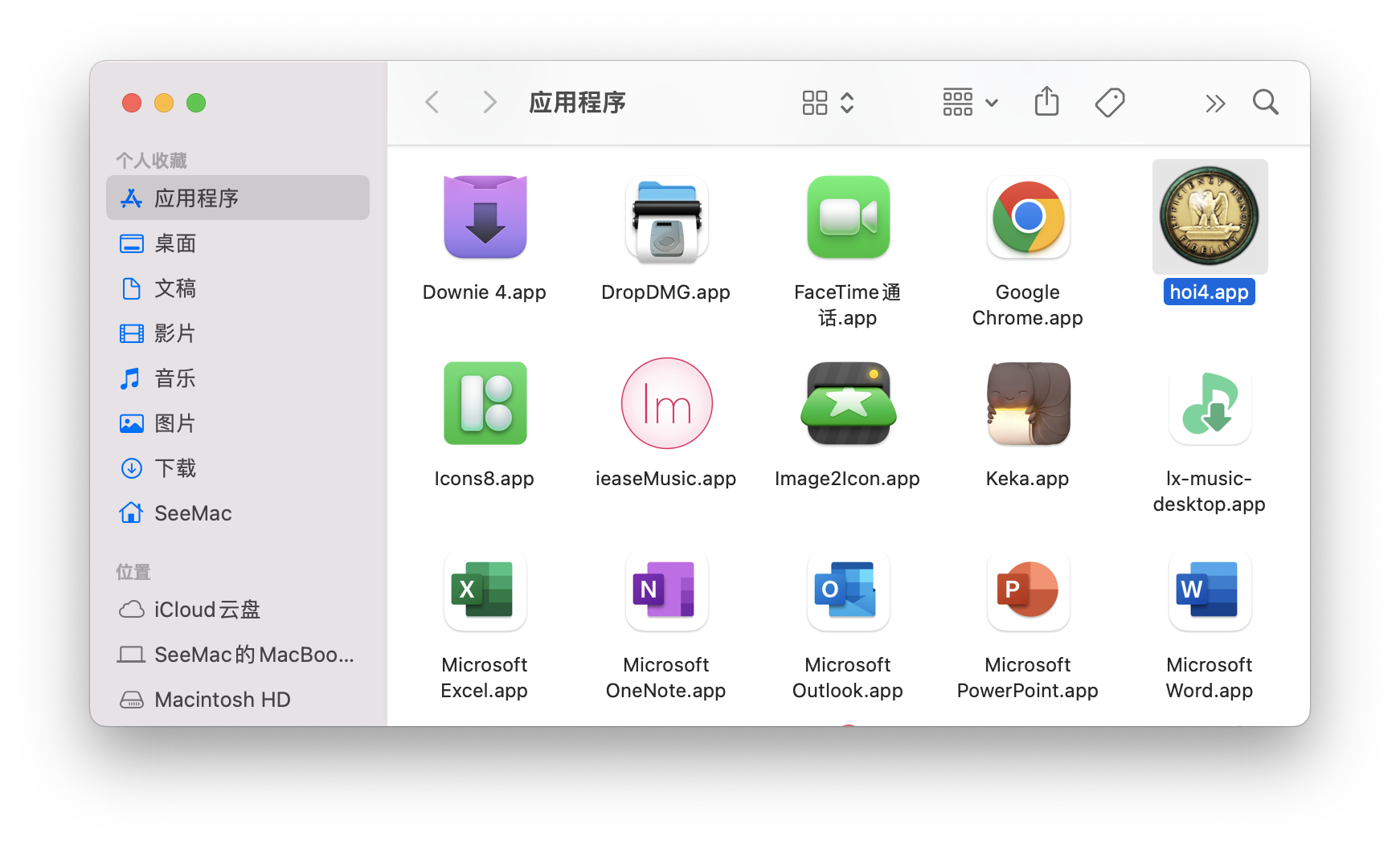Select Macintosh HD in the sidebar
The height and width of the screenshot is (845, 1400).
222,700
